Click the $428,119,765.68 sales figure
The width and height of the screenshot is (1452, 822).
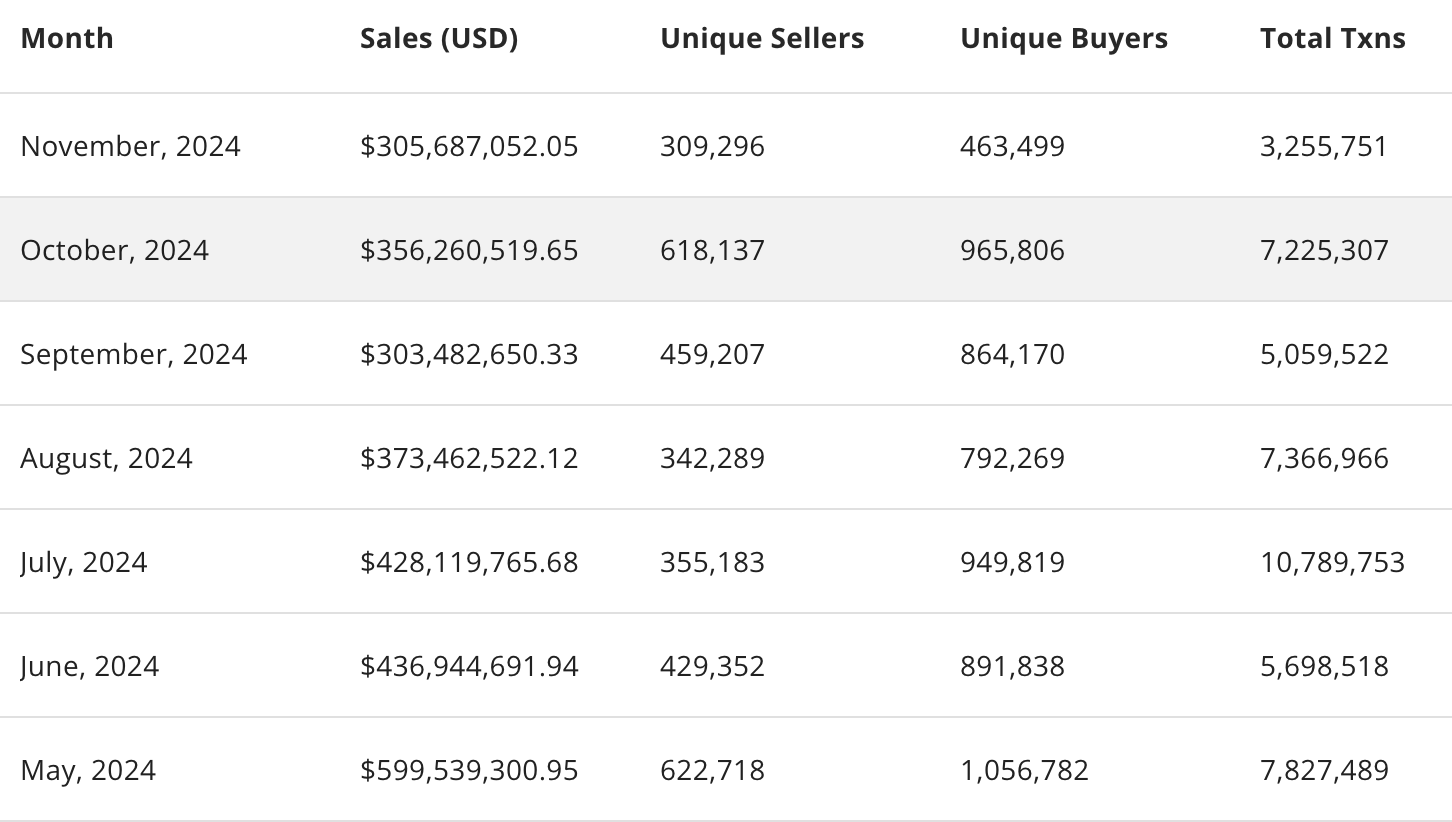coord(469,562)
